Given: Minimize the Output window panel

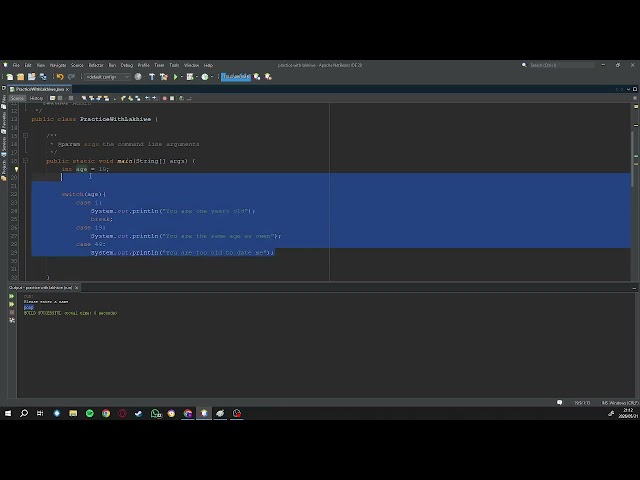Looking at the screenshot, I should [x=634, y=288].
